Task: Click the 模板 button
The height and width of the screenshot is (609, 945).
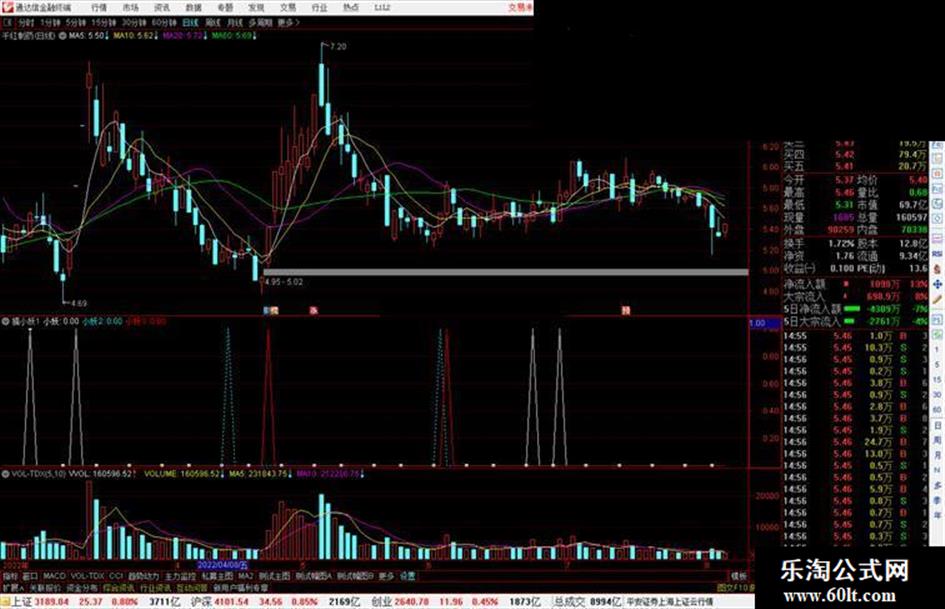Action: point(738,576)
